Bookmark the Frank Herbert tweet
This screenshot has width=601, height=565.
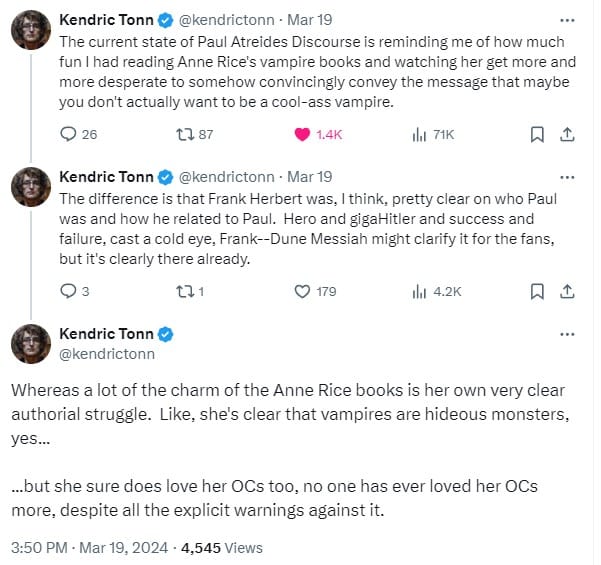[537, 292]
